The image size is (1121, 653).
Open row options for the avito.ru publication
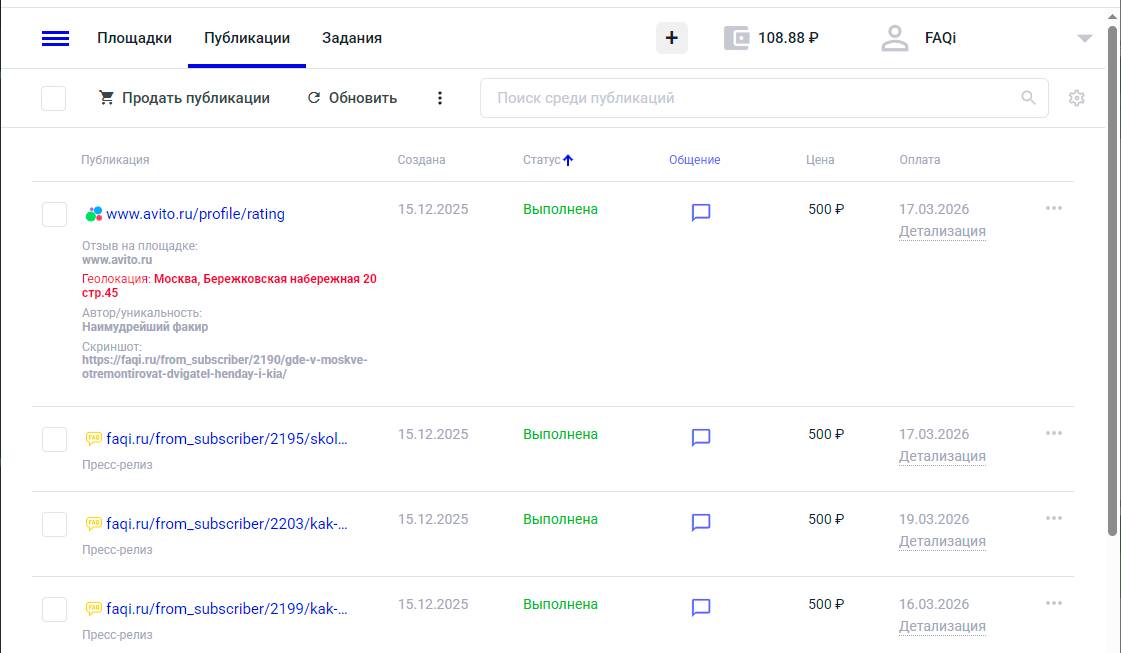(1053, 208)
